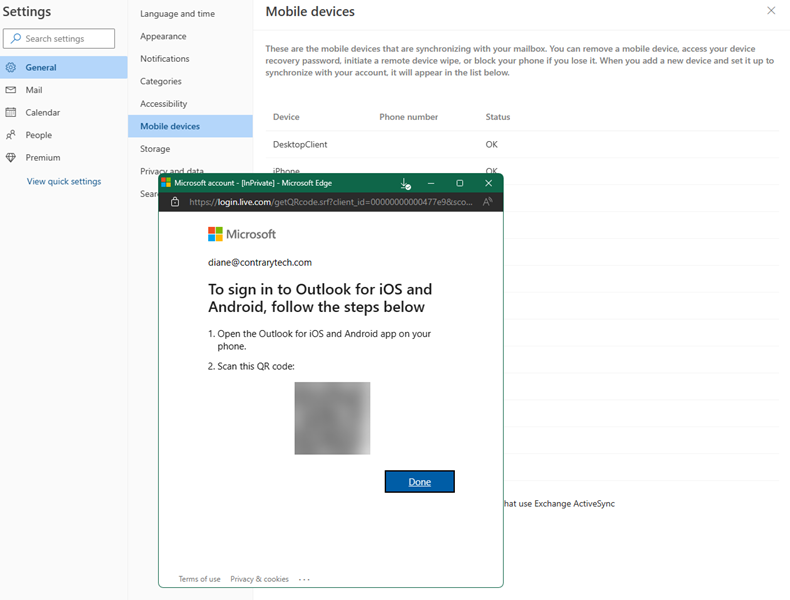The image size is (790, 600).
Task: Open the People settings category
Action: click(x=63, y=135)
